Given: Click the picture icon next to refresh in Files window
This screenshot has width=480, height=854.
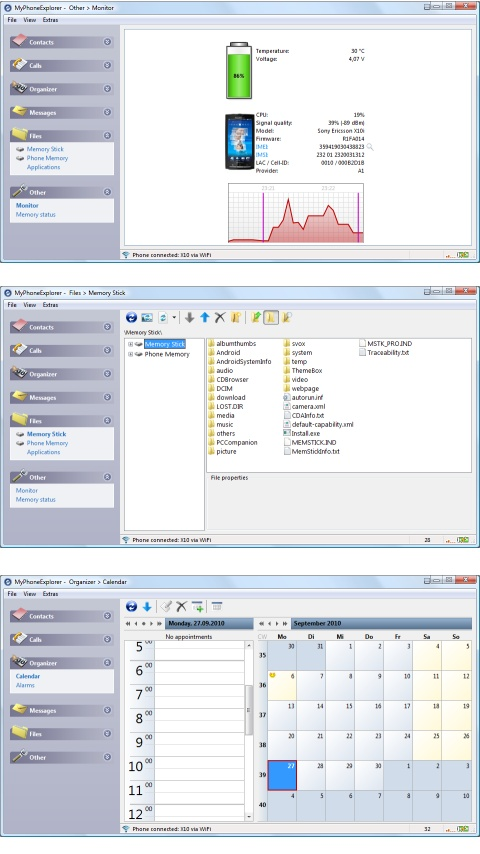Looking at the screenshot, I should click(x=147, y=318).
